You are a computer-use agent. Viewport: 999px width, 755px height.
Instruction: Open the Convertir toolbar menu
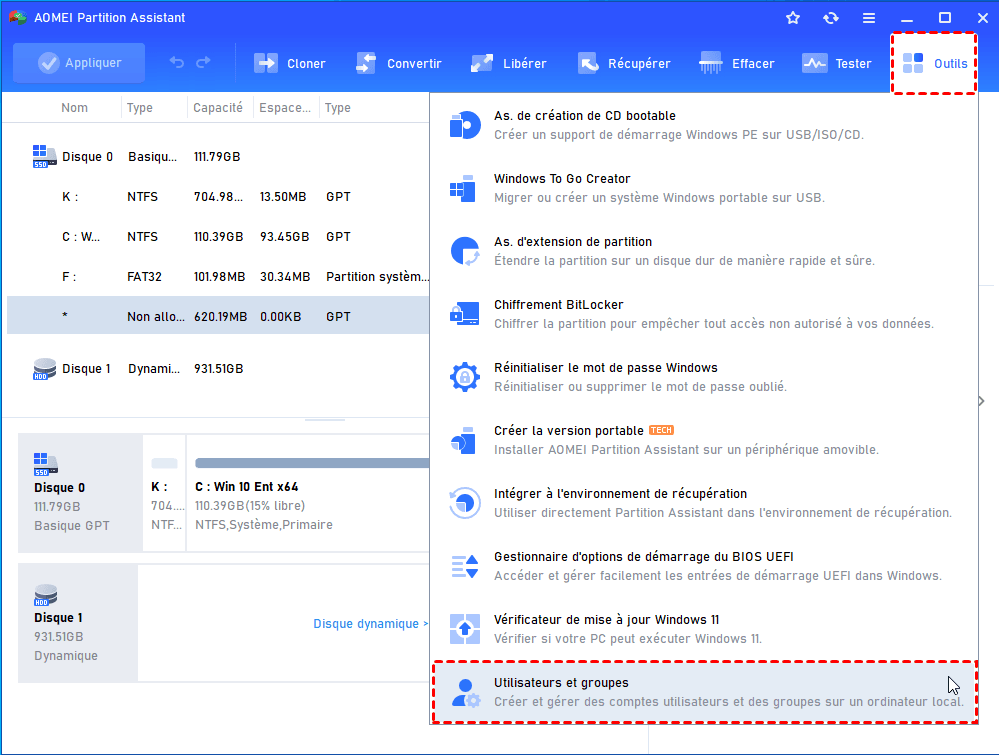pyautogui.click(x=398, y=63)
